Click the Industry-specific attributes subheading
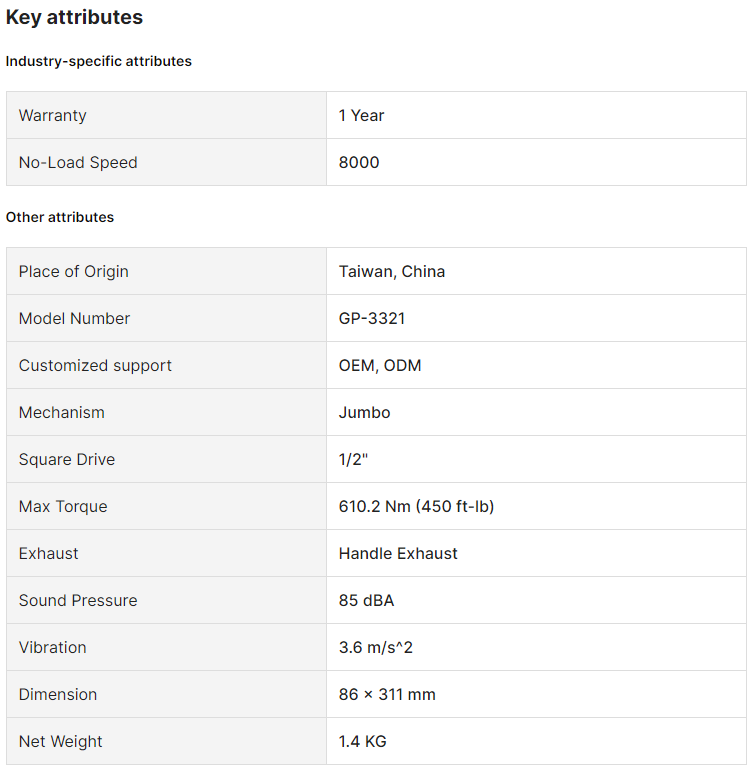 click(98, 61)
